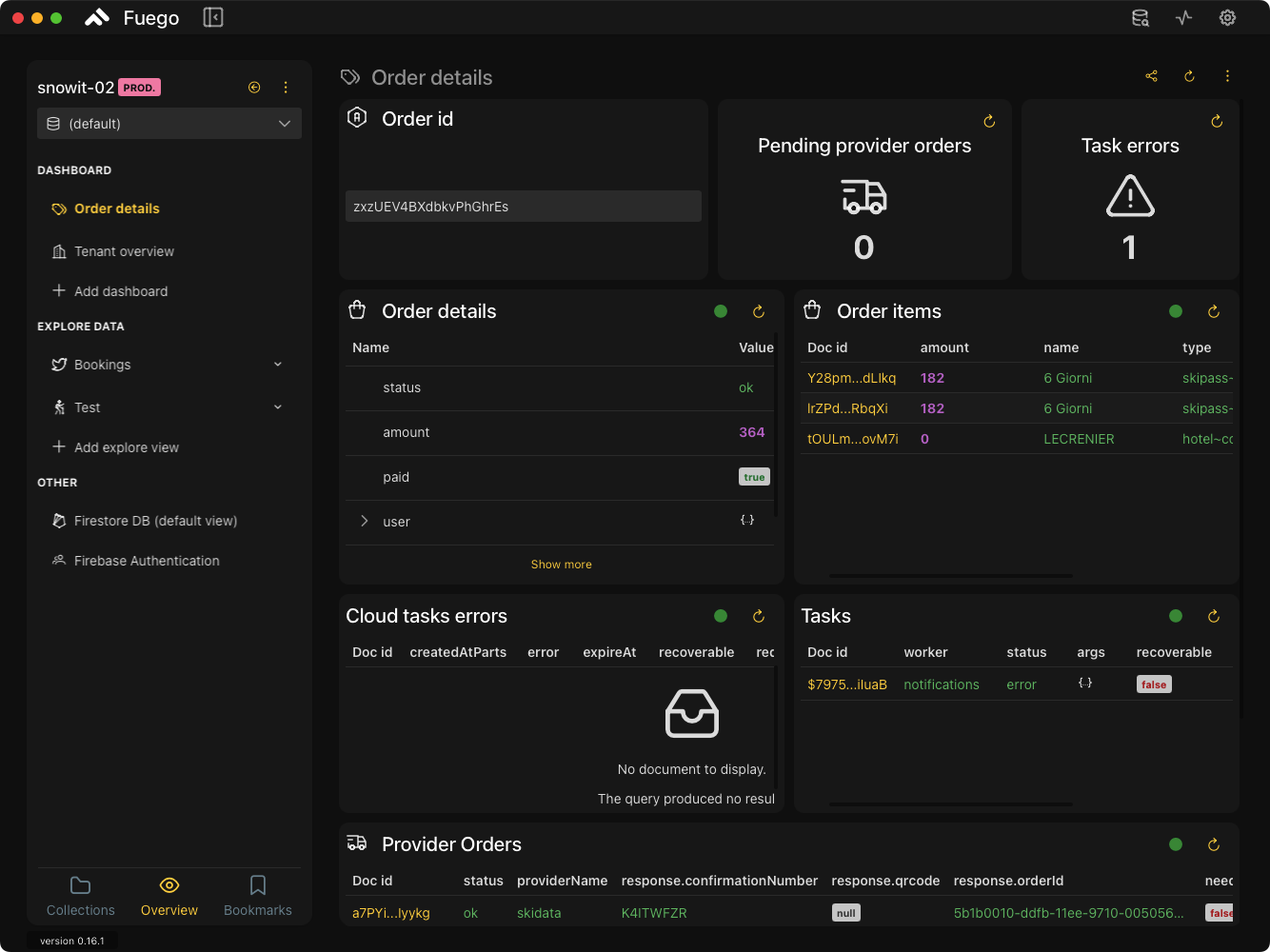This screenshot has height=952, width=1270.
Task: Click the back arrow beside snowit-02
Action: tap(254, 88)
